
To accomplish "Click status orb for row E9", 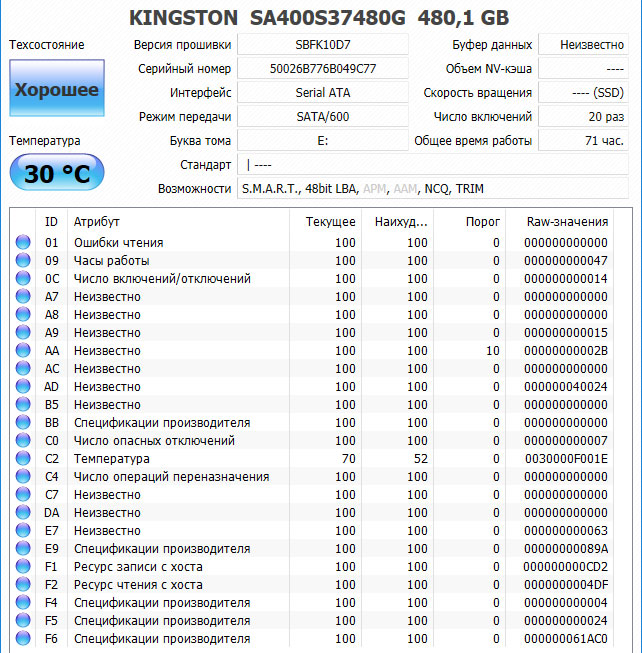I will pyautogui.click(x=23, y=548).
